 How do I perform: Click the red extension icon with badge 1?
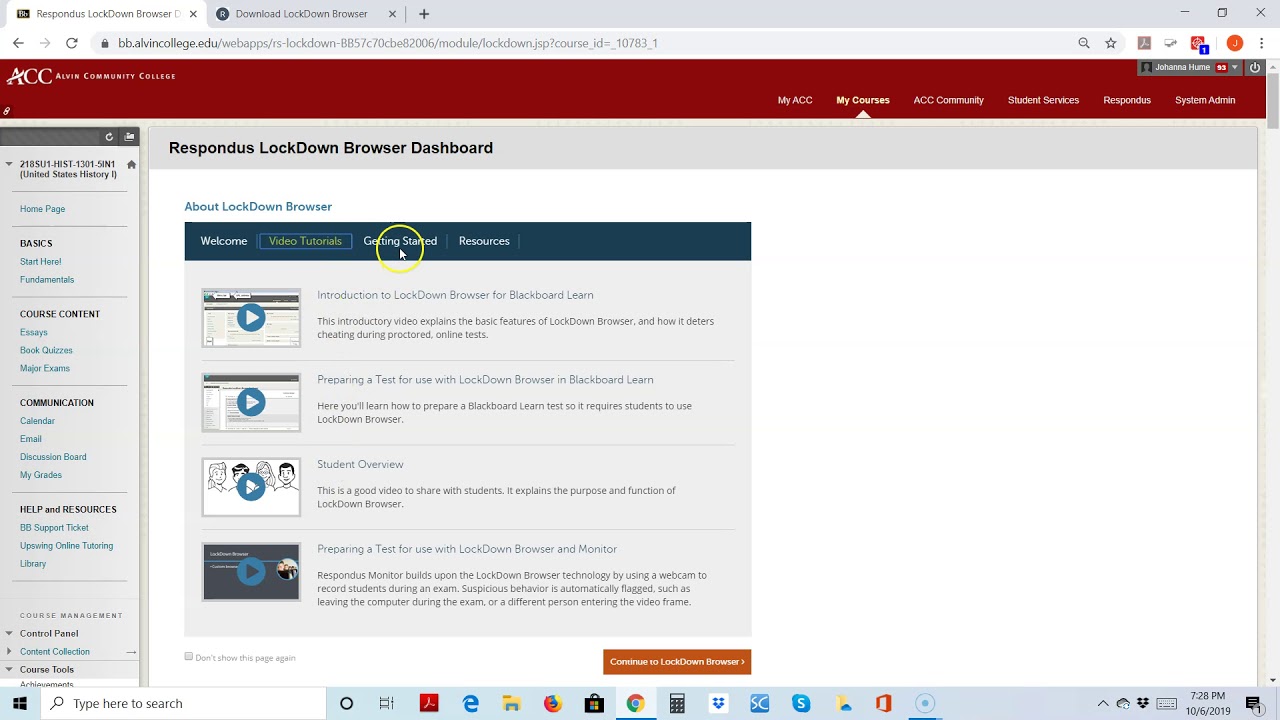(1199, 44)
